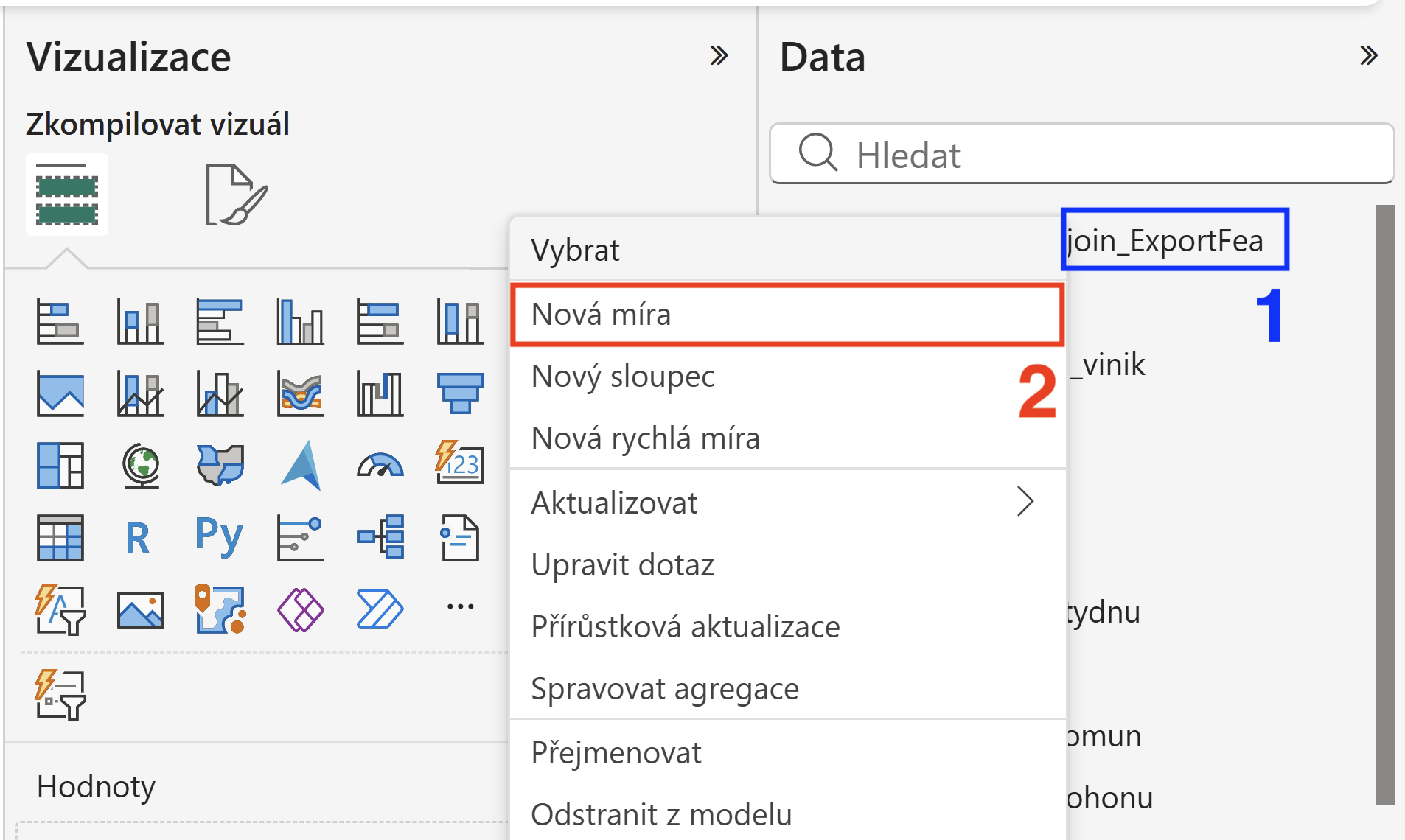Select the key influencers visual
This screenshot has height=840, width=1405.
[300, 538]
